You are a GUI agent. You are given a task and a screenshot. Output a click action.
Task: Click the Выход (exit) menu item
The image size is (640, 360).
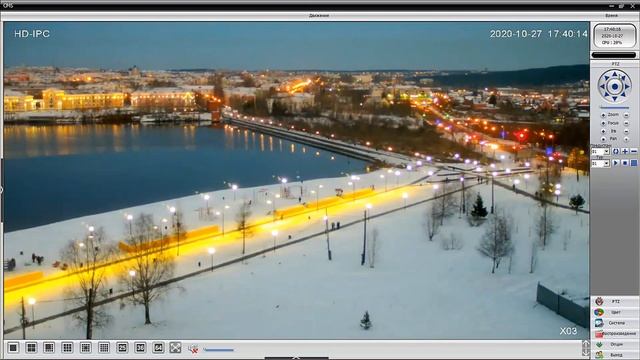[615, 355]
